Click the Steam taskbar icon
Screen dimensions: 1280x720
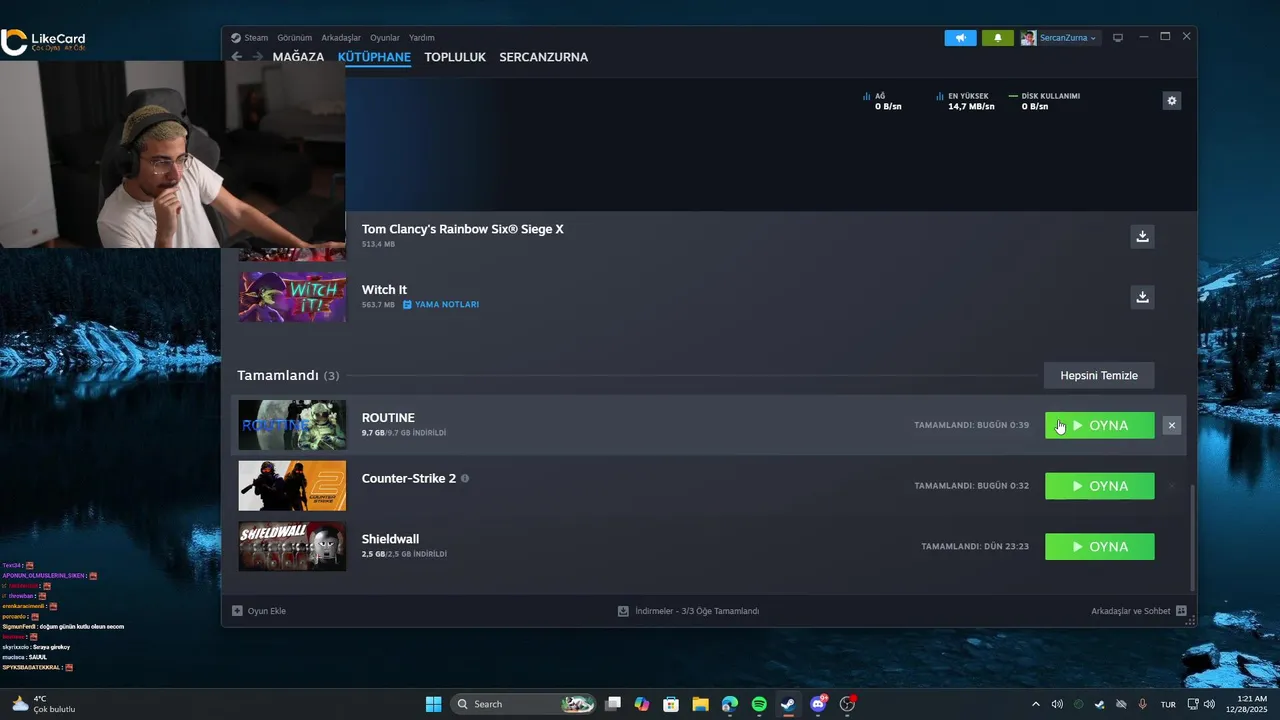point(788,704)
